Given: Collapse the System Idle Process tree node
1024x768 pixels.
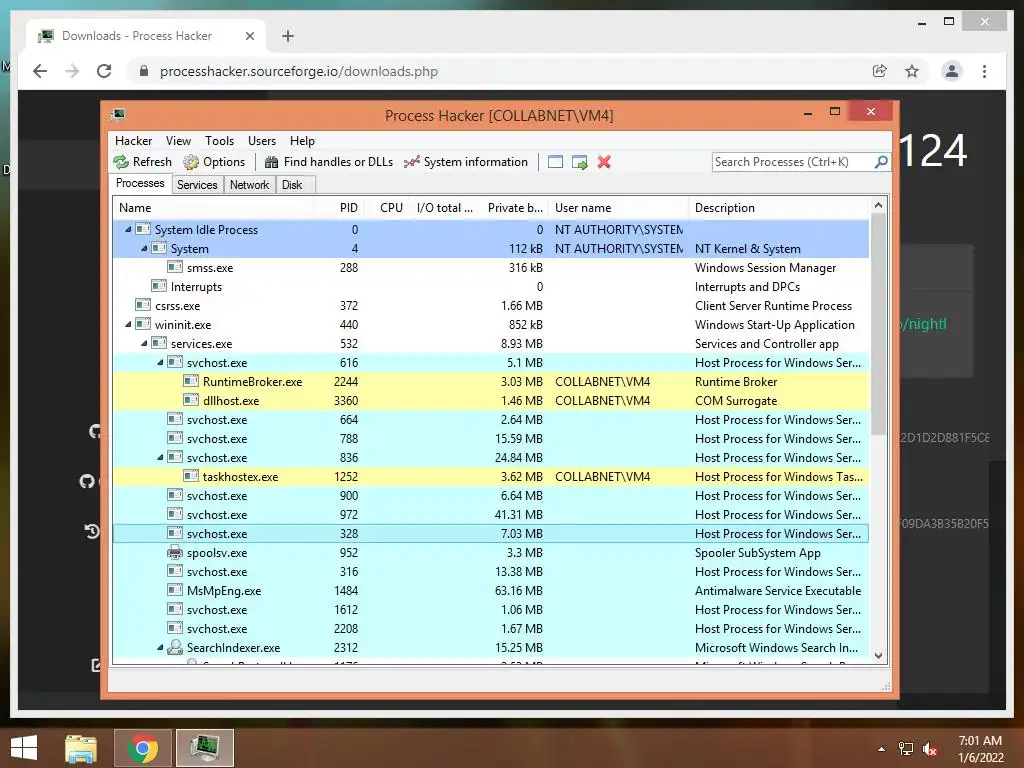Looking at the screenshot, I should [128, 230].
